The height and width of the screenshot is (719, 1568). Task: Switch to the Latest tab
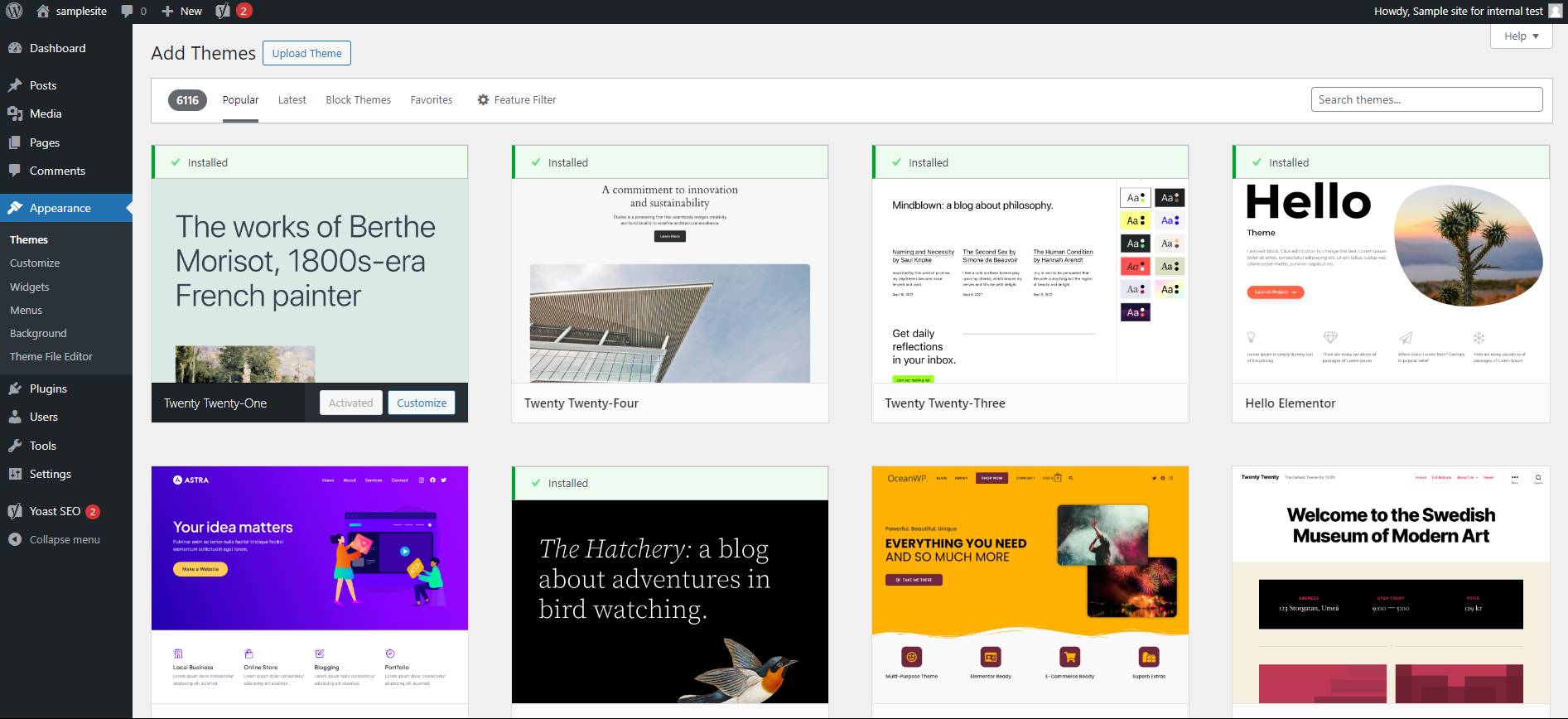292,99
